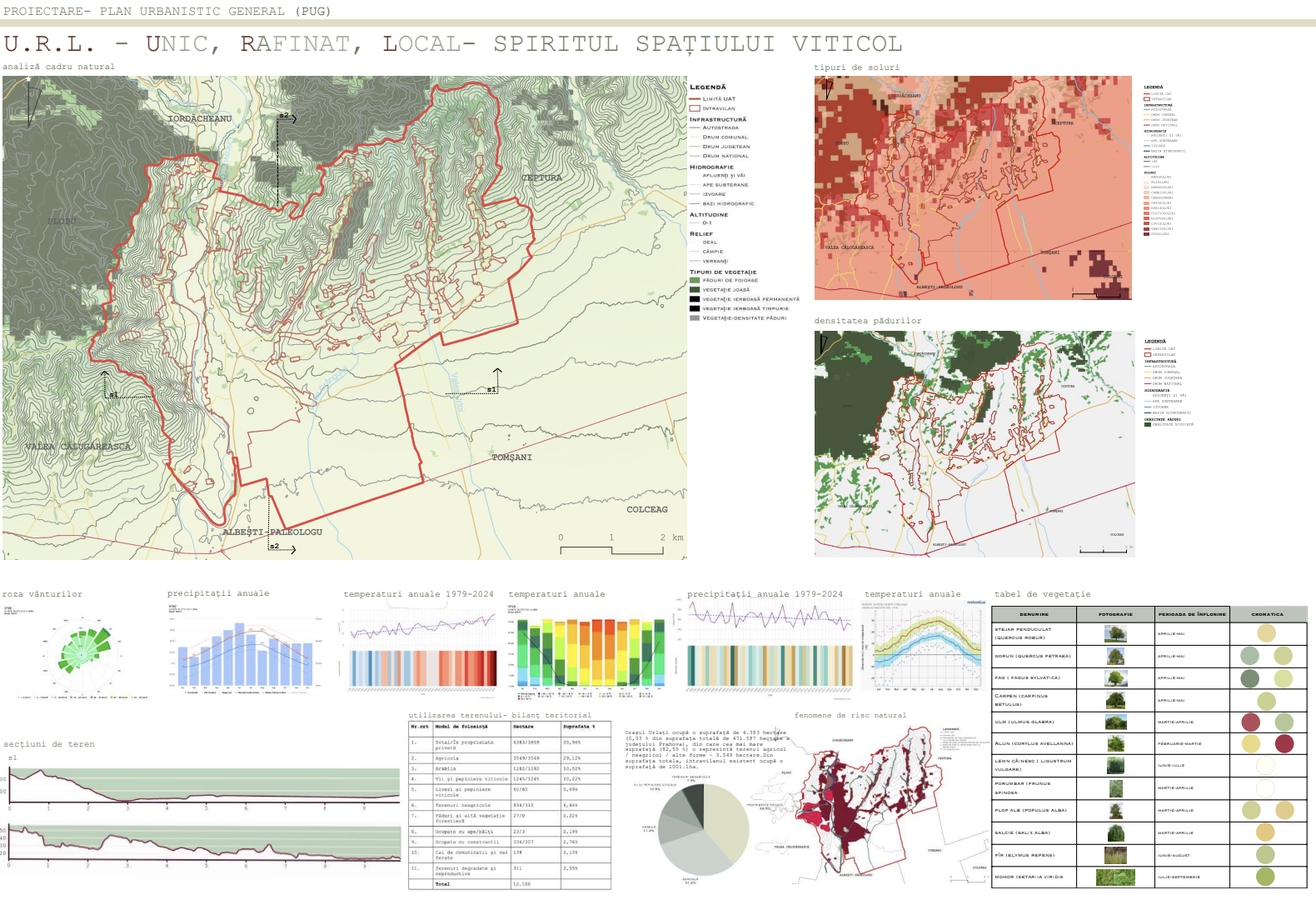Pick the dark red swatch in the Alun row
The image size is (1316, 900).
[1284, 743]
